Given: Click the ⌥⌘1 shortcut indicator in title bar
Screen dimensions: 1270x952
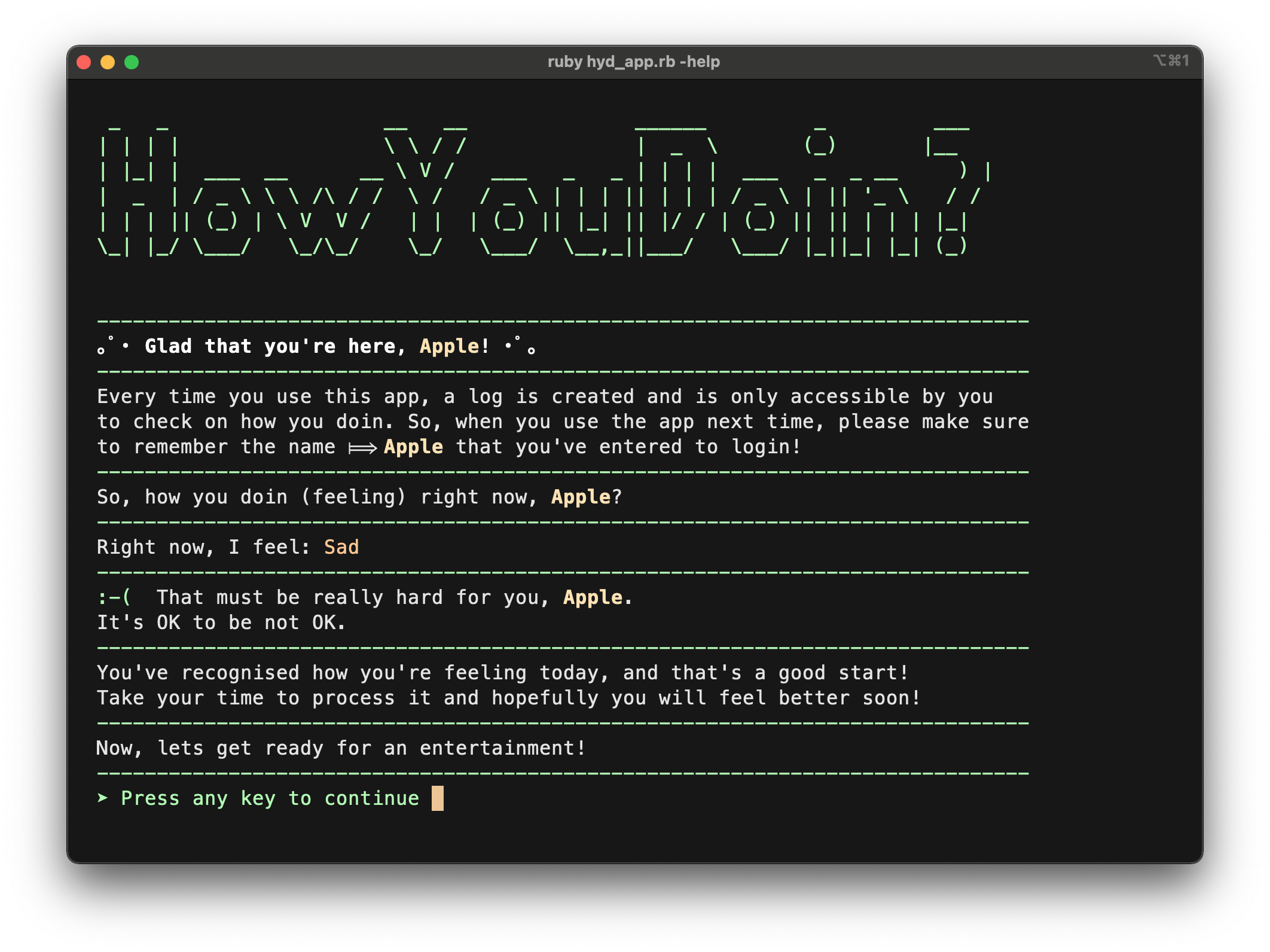Looking at the screenshot, I should coord(1170,60).
